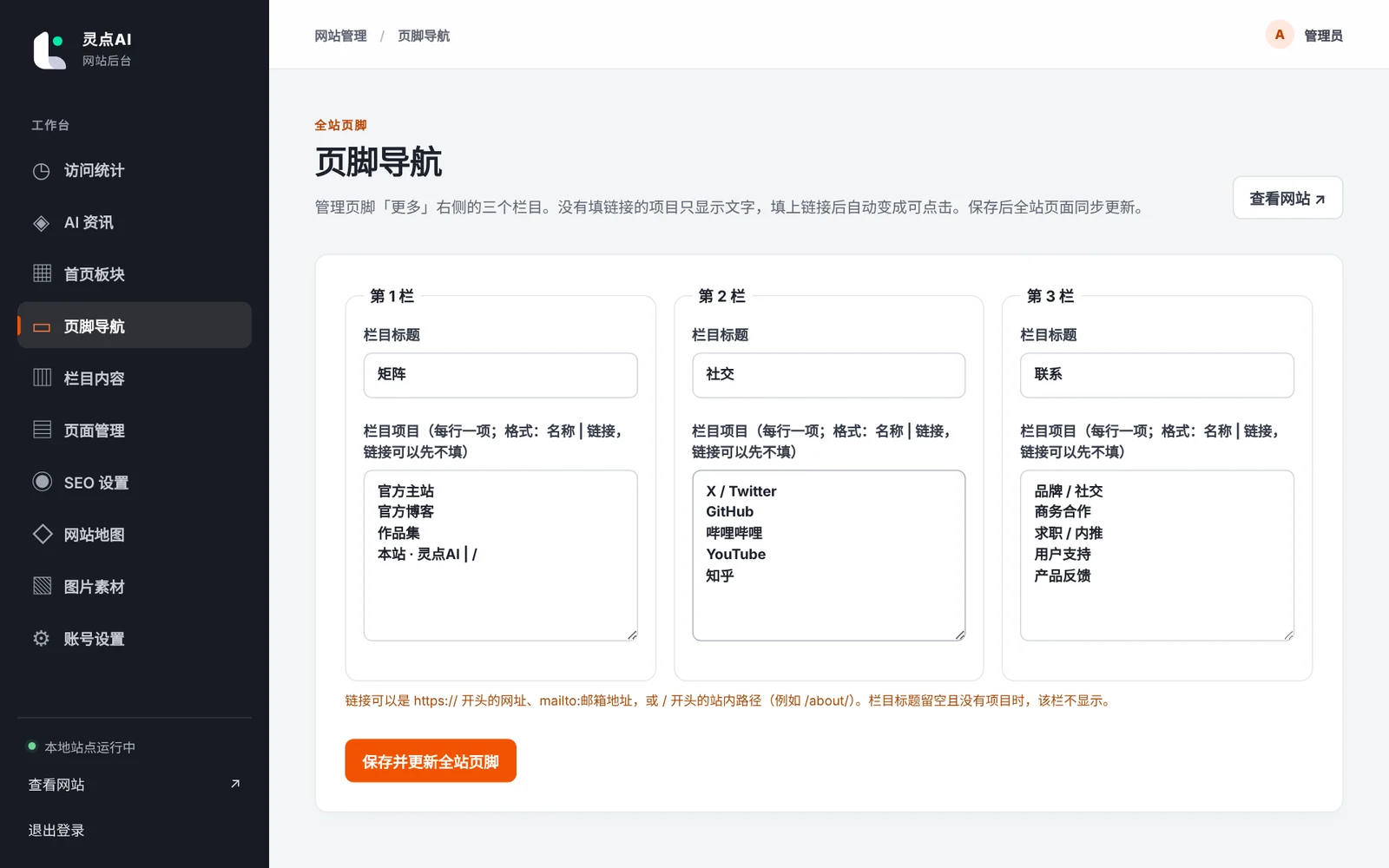Click 退出登录 to log out

[56, 831]
